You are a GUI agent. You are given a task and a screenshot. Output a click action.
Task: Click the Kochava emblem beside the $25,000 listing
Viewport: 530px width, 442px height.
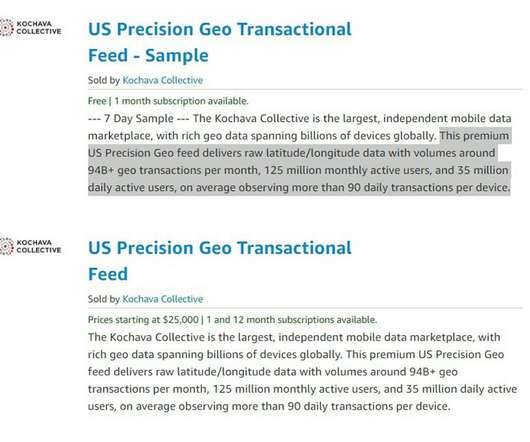click(6, 246)
